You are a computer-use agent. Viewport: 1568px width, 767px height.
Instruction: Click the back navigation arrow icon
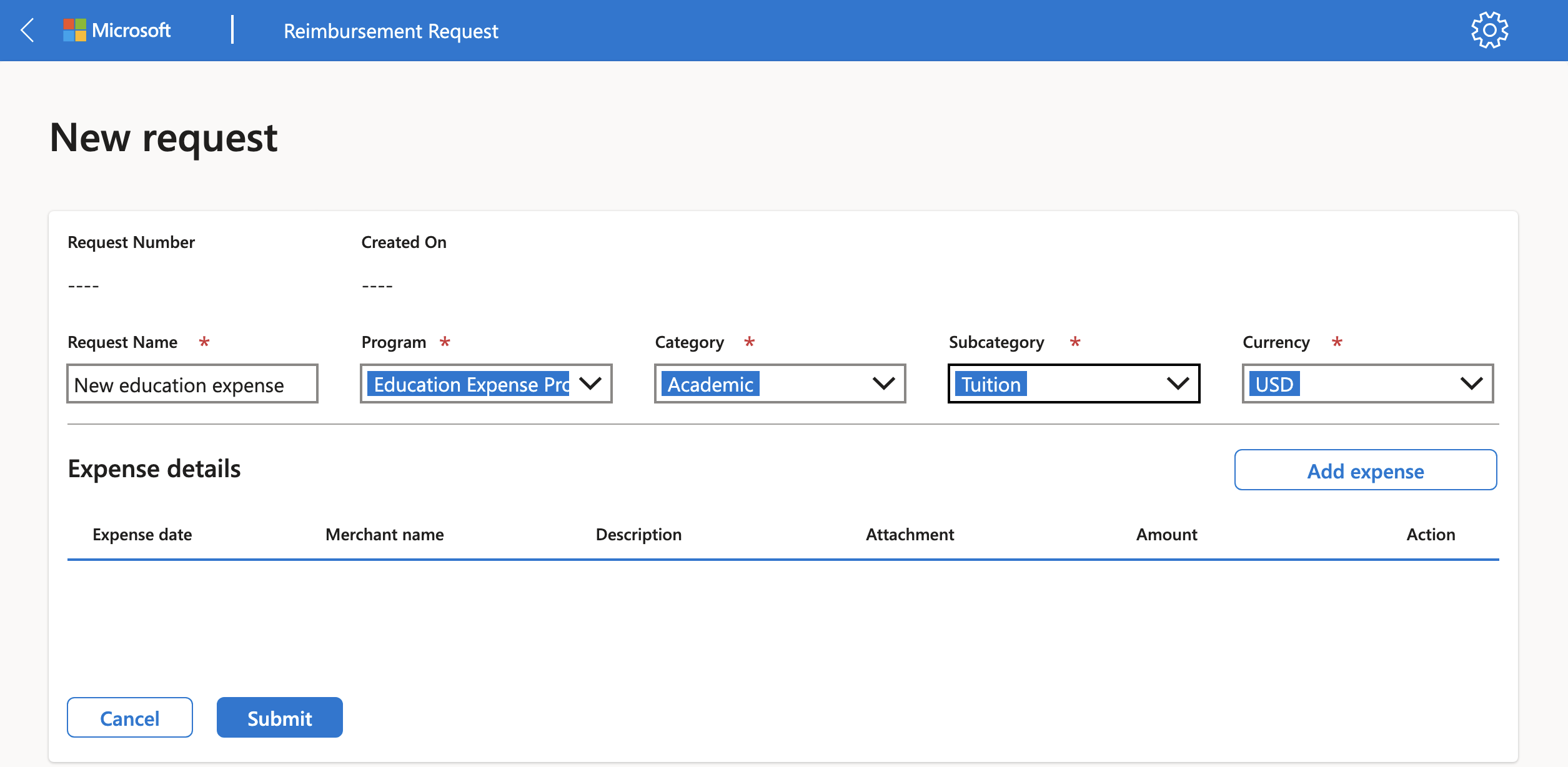27,30
